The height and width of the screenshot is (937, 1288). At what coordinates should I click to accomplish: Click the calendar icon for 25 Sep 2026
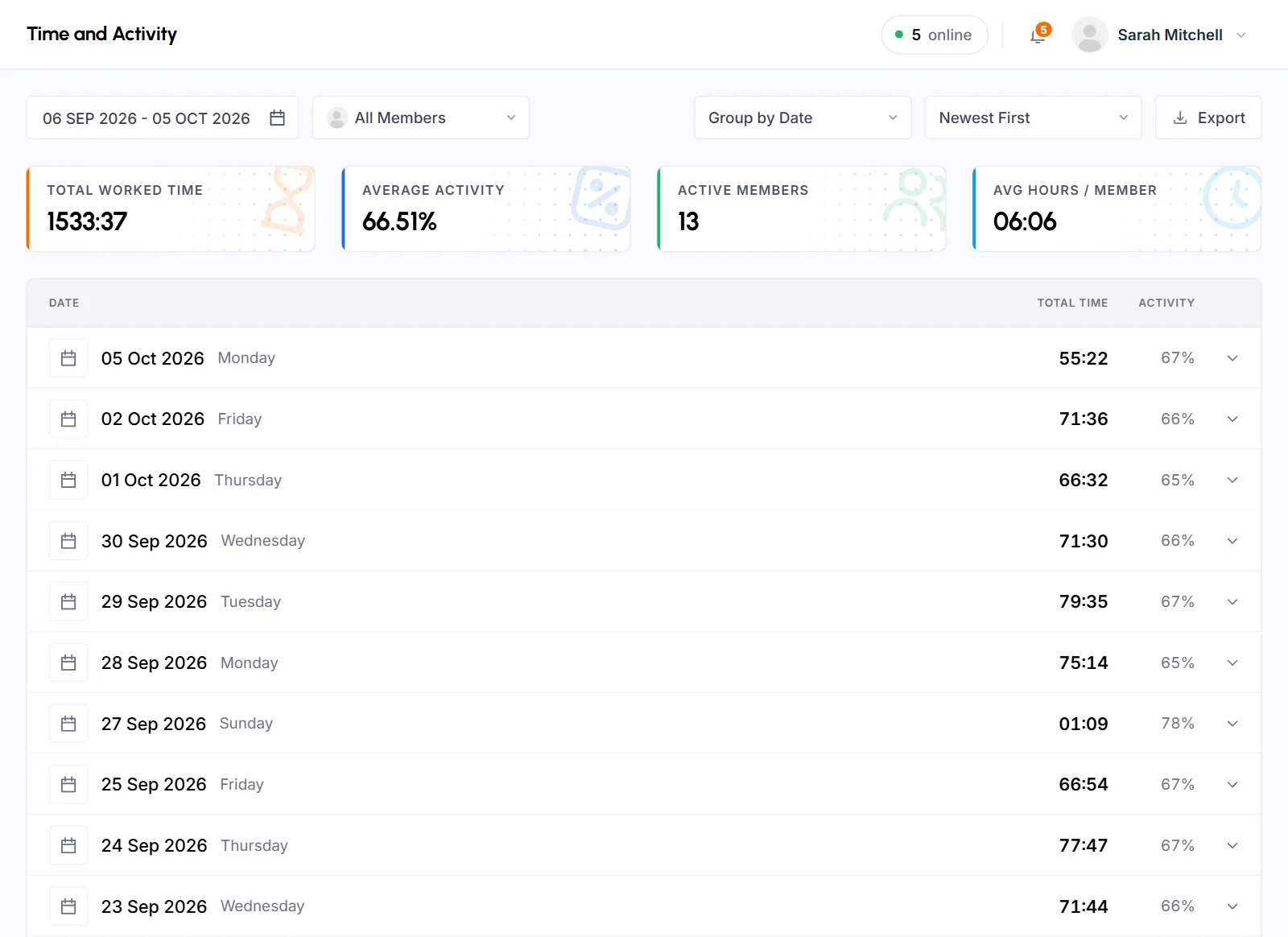(x=68, y=785)
